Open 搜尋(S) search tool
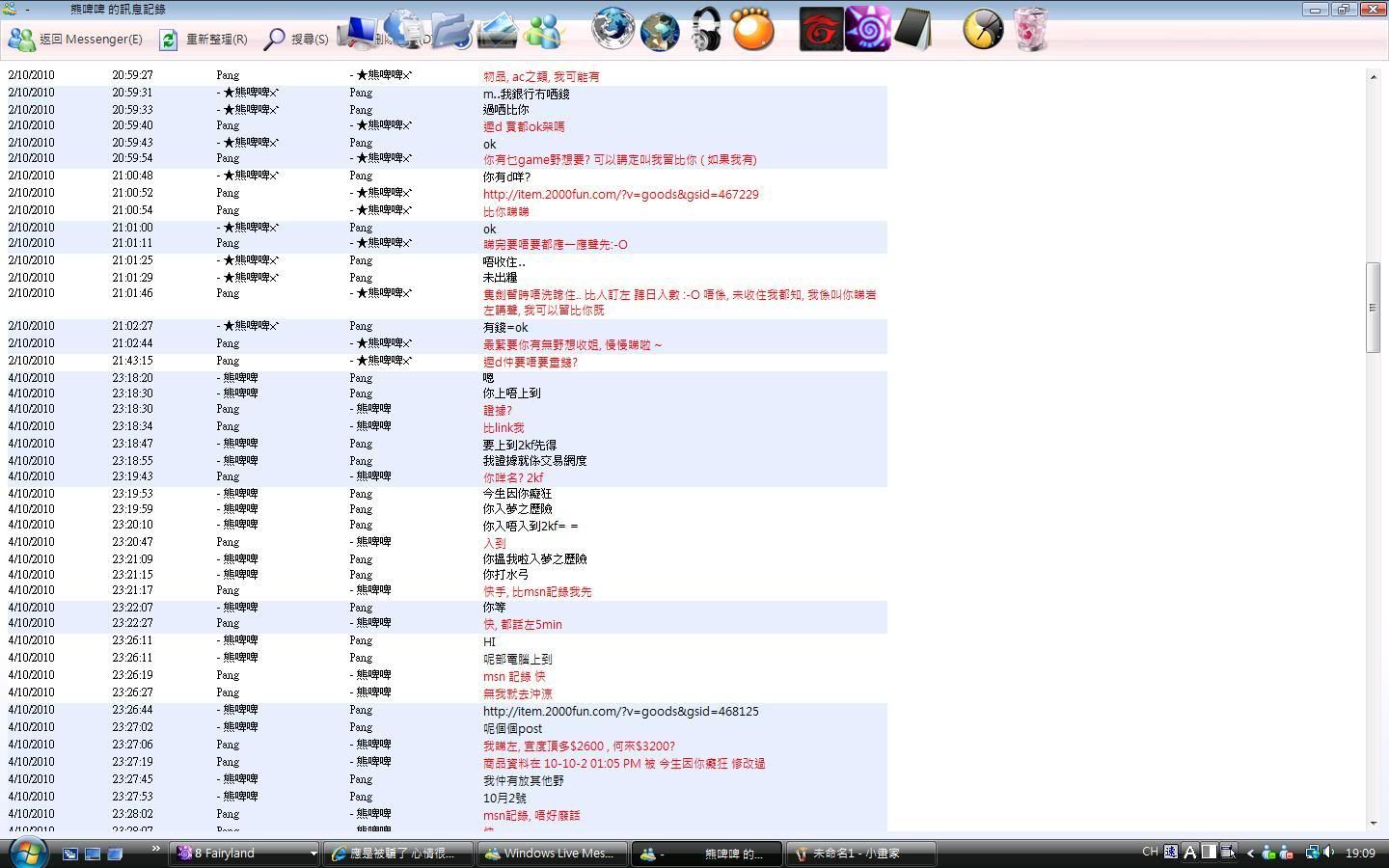 pyautogui.click(x=296, y=40)
